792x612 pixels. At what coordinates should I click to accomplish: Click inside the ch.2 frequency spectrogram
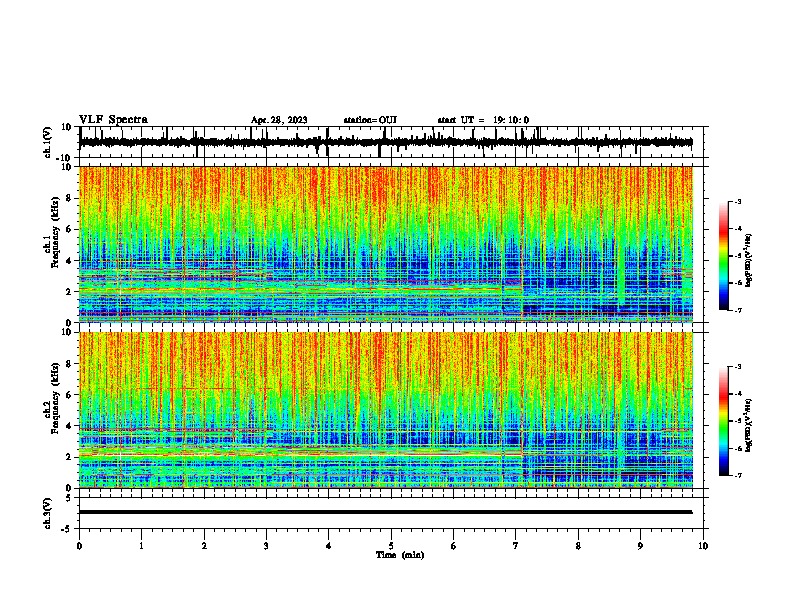pyautogui.click(x=386, y=410)
